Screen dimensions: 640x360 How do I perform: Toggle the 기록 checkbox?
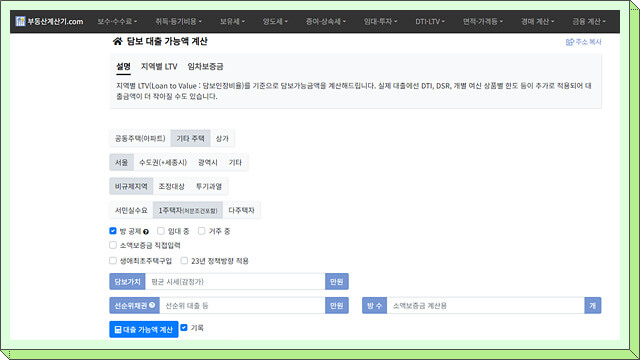pos(184,327)
